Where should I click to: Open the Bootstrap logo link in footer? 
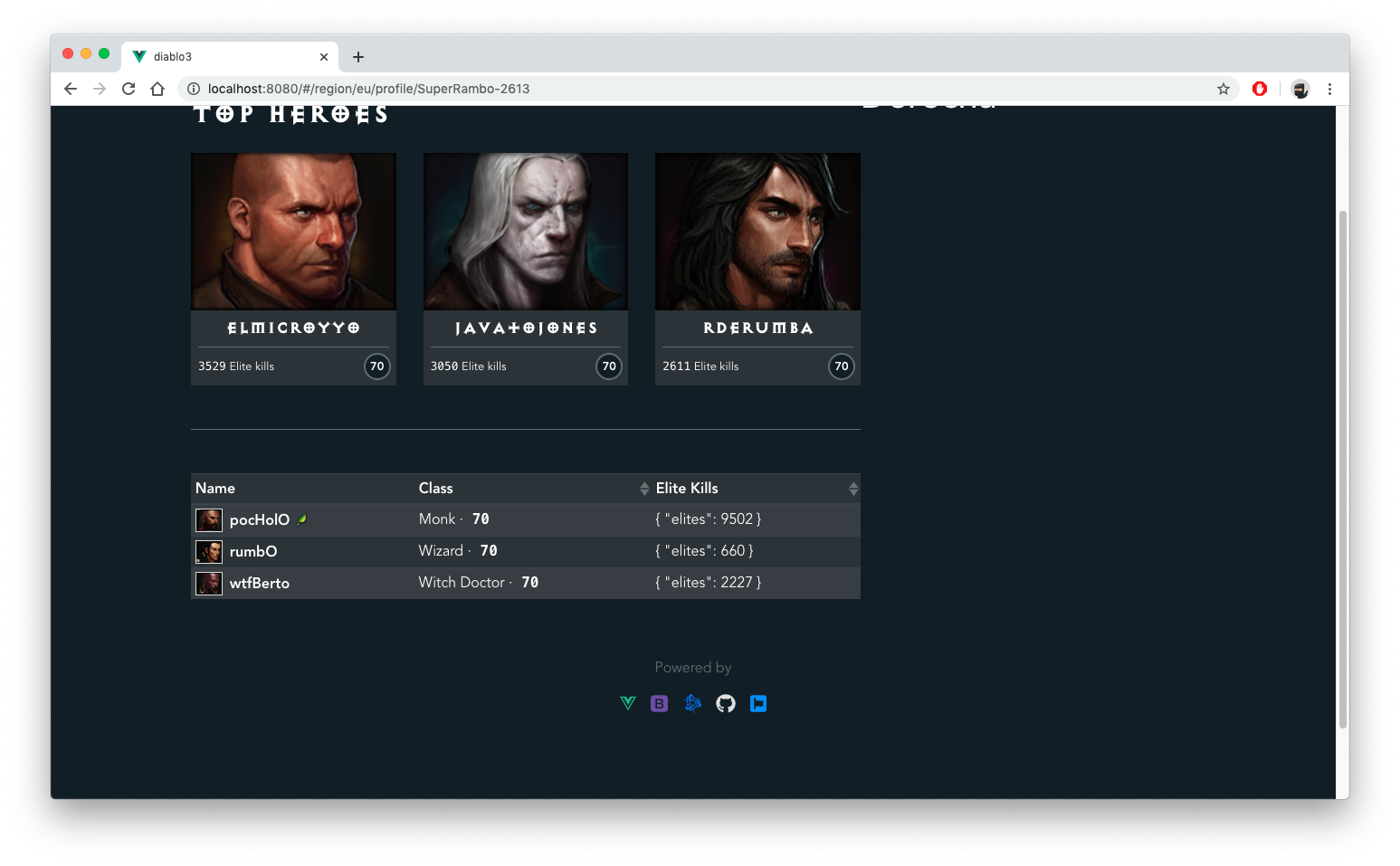pyautogui.click(x=660, y=703)
